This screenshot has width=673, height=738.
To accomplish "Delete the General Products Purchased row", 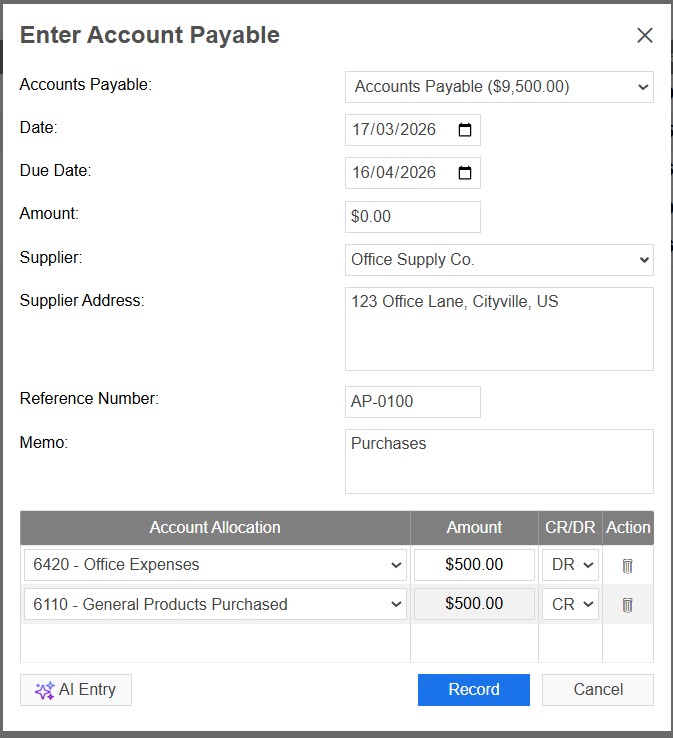I will click(x=627, y=605).
